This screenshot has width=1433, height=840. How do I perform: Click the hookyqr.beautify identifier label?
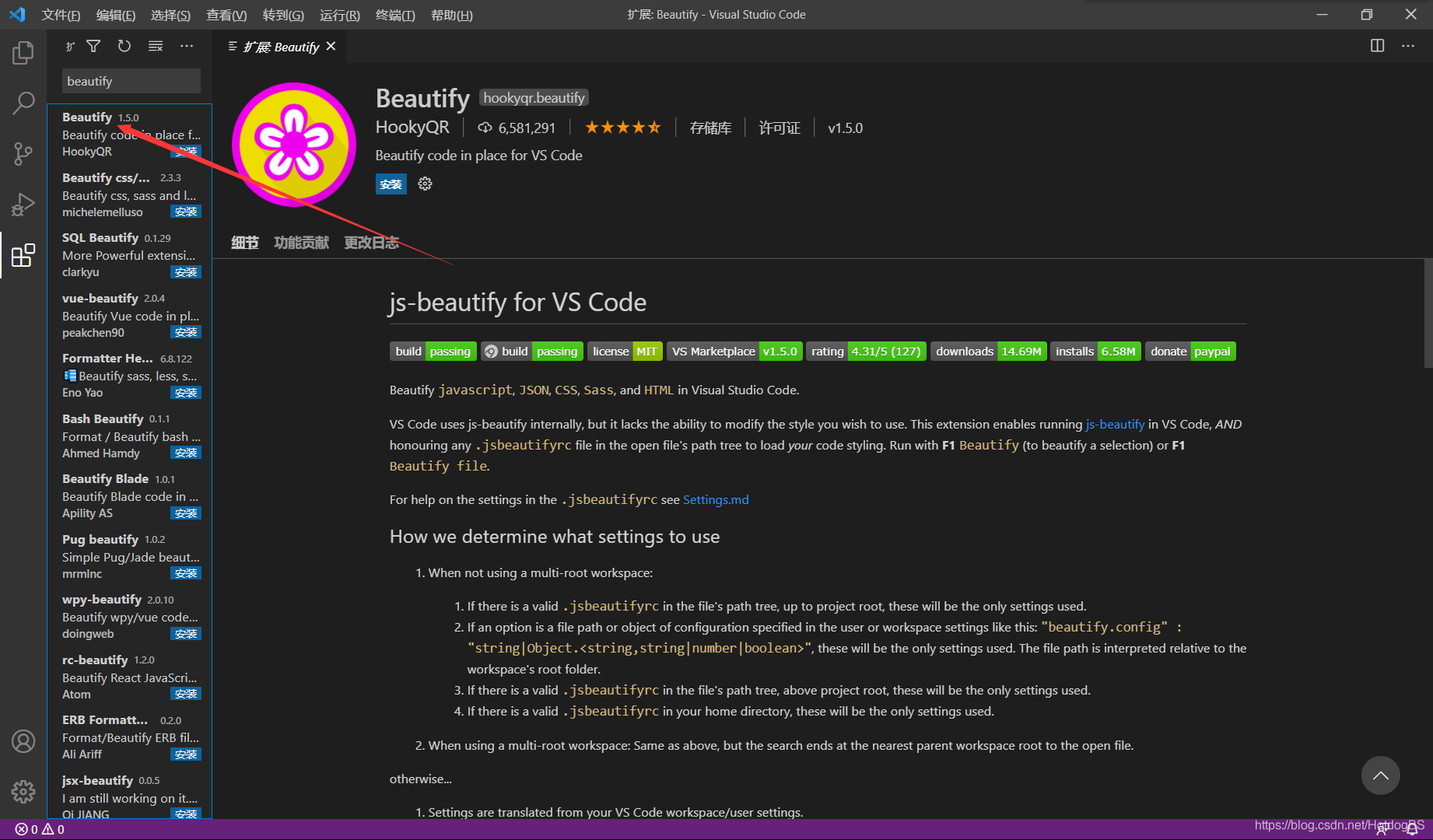[534, 97]
